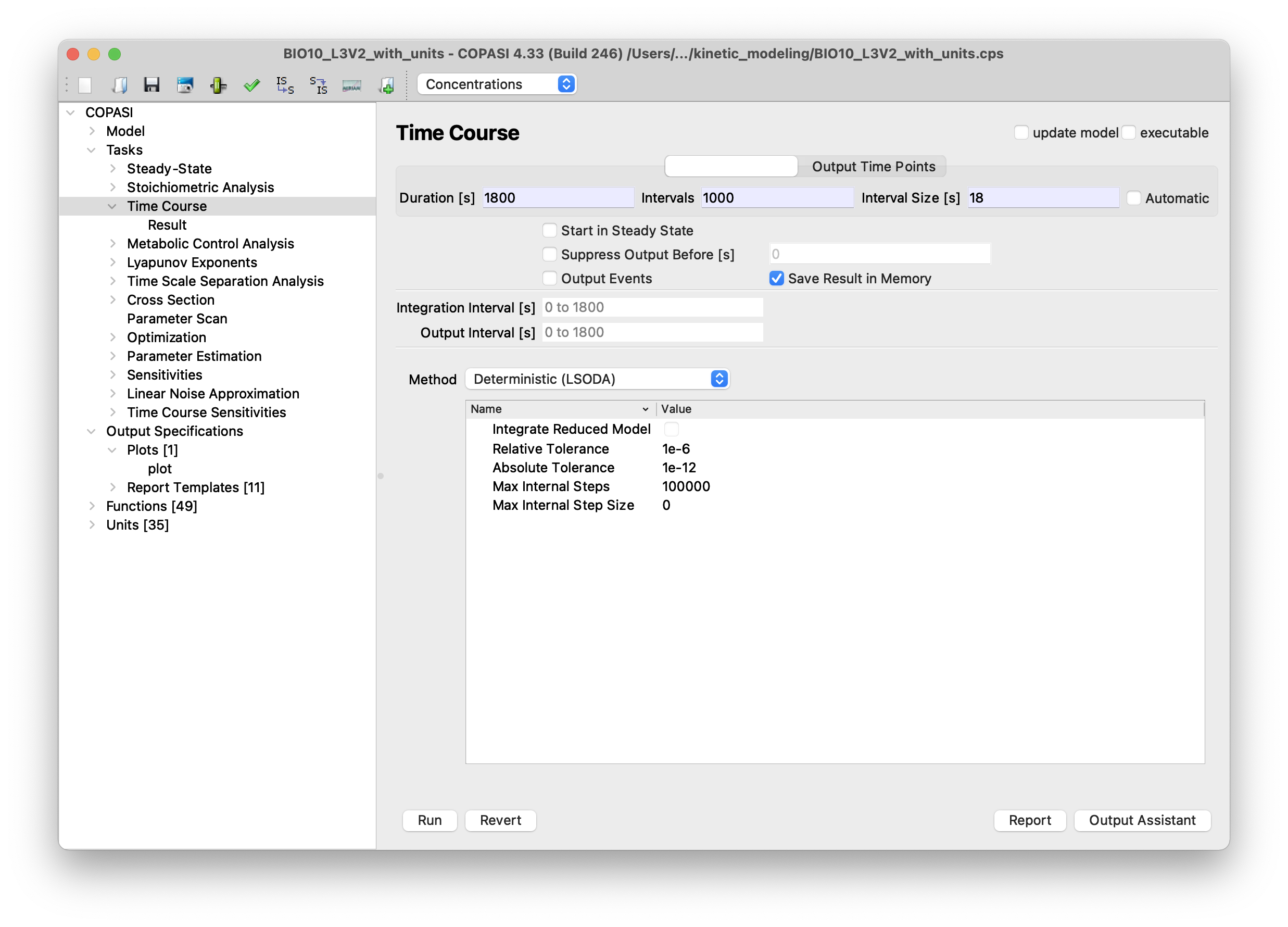Uncheck Save Result in Memory
Image resolution: width=1288 pixels, height=927 pixels.
(776, 278)
